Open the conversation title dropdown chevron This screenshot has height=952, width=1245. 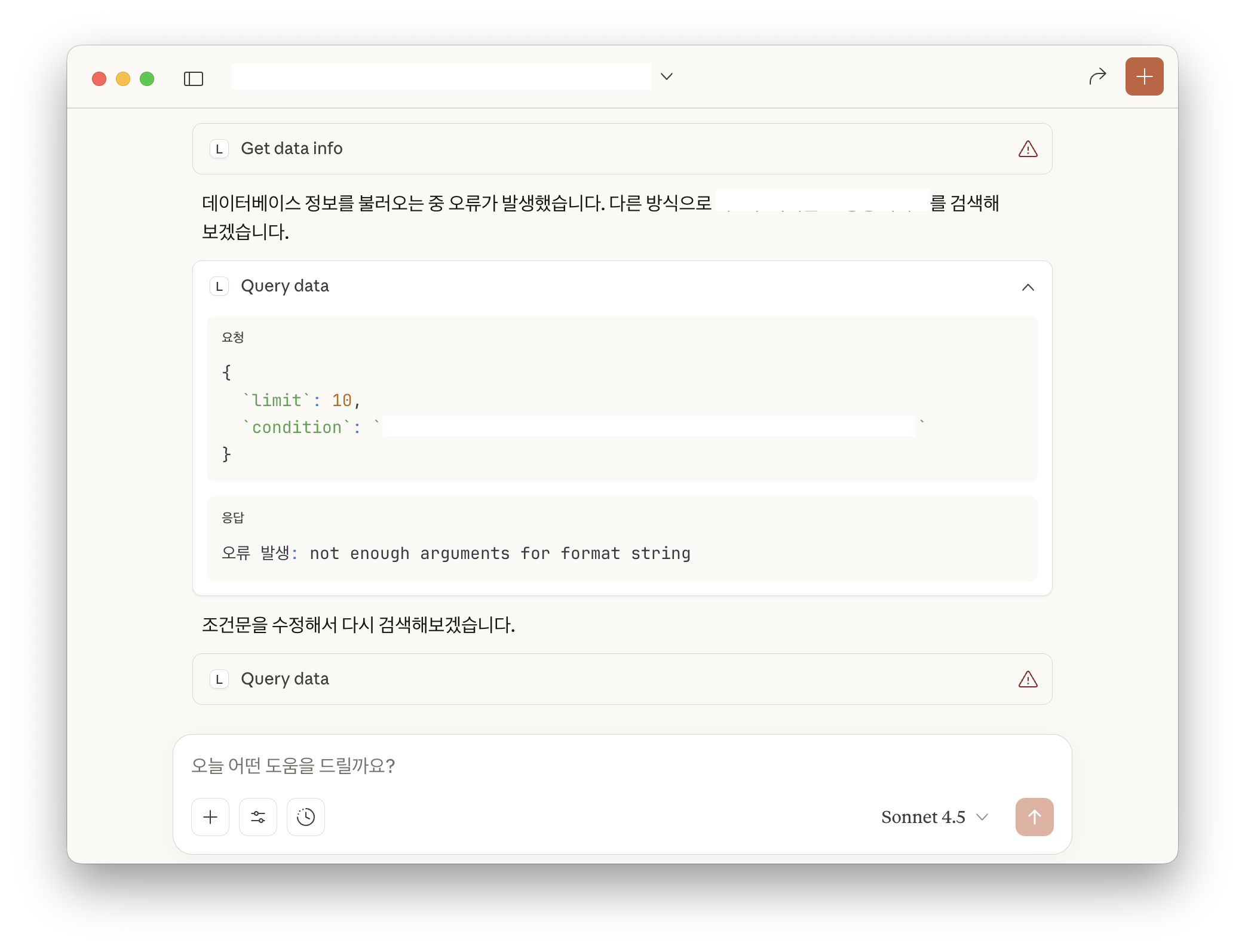[667, 76]
